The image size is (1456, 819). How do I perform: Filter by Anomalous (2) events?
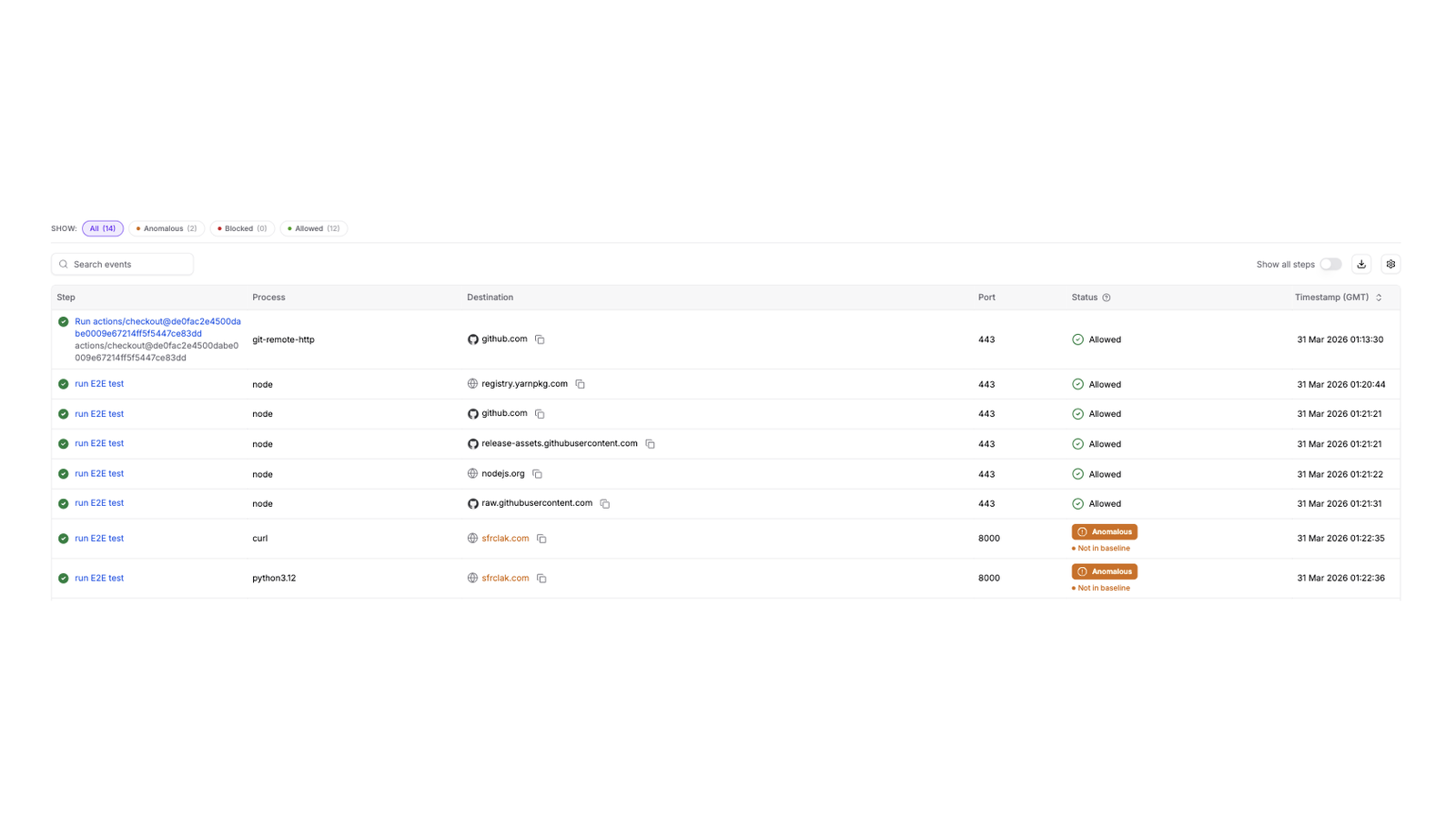pos(167,228)
